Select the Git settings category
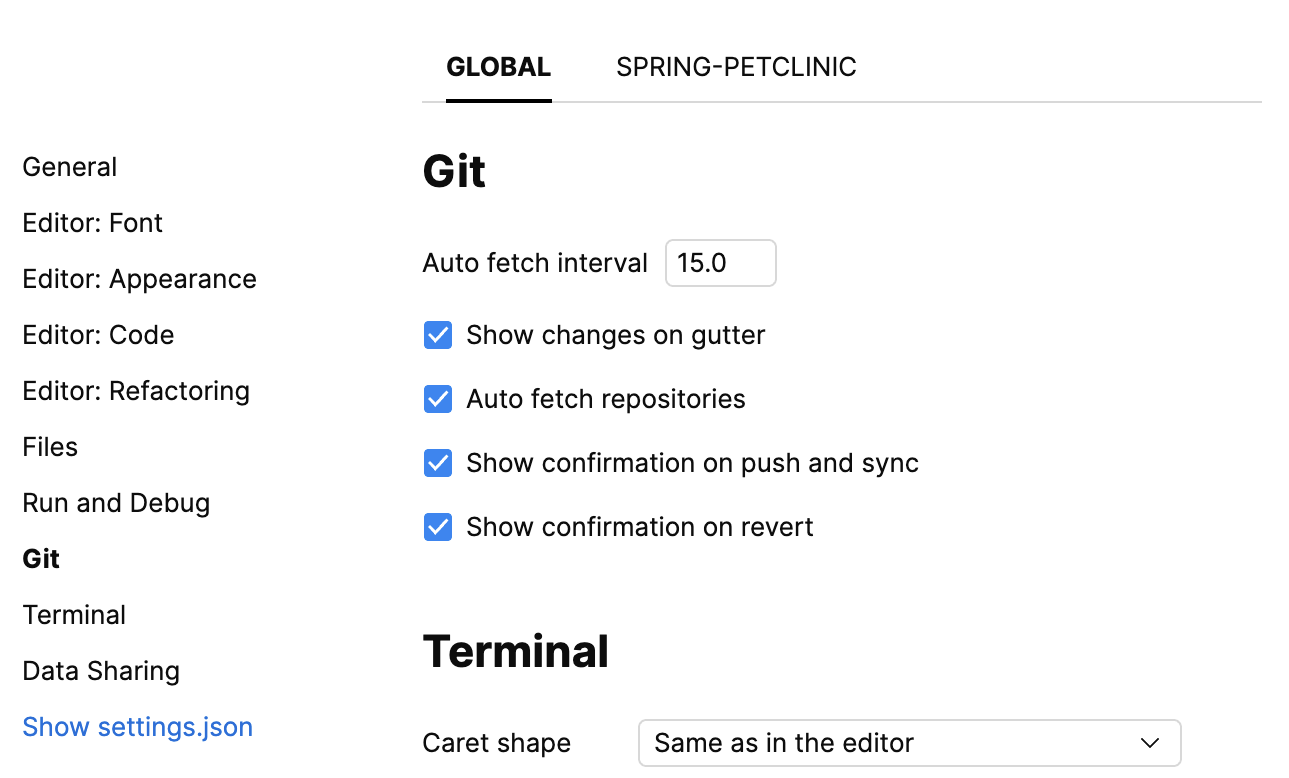The height and width of the screenshot is (778, 1289). [41, 559]
